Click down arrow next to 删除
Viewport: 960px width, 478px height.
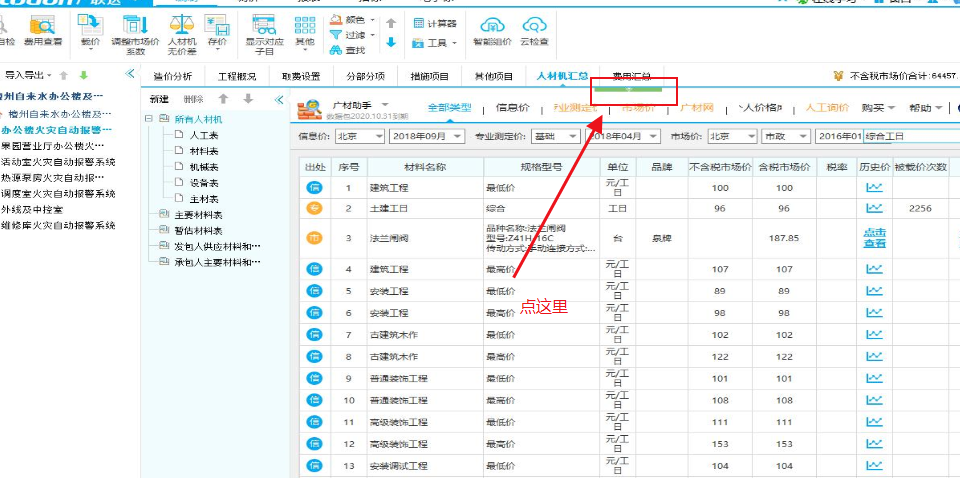248,99
